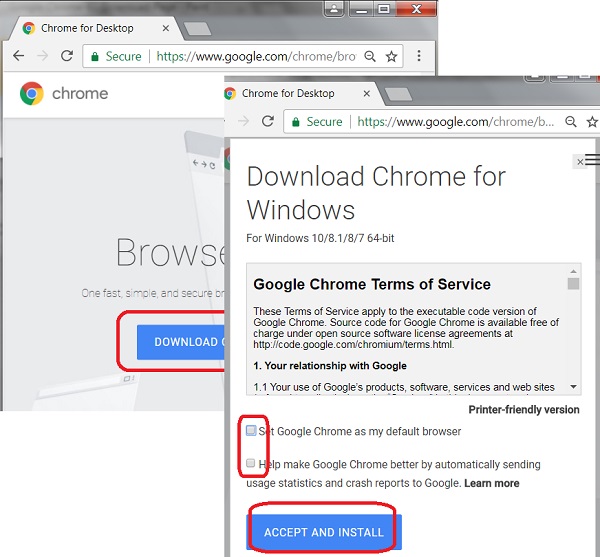Image resolution: width=600 pixels, height=557 pixels.
Task: Close the Download Chrome dialog with X
Action: (x=580, y=162)
